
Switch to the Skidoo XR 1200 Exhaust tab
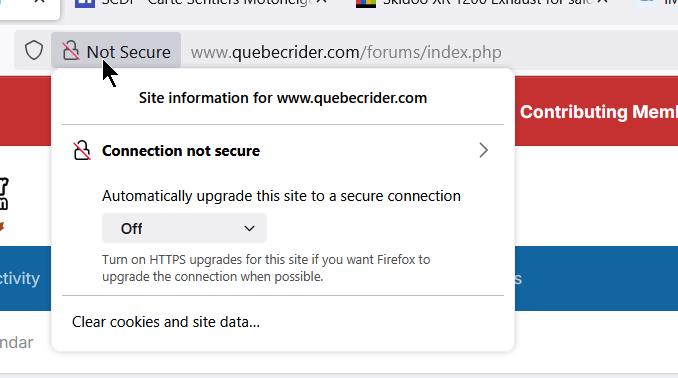(x=486, y=2)
